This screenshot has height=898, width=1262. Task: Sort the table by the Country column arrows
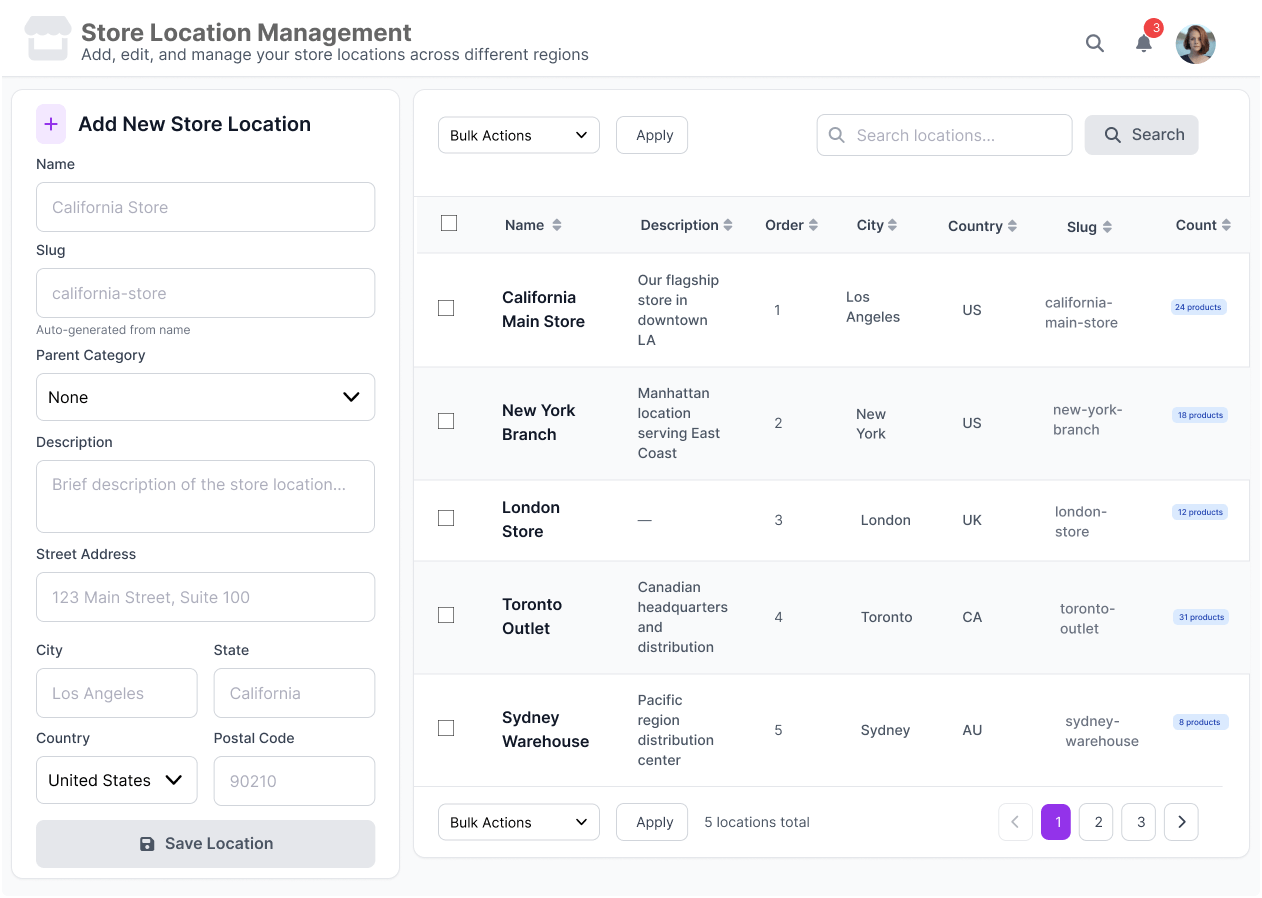point(1013,226)
